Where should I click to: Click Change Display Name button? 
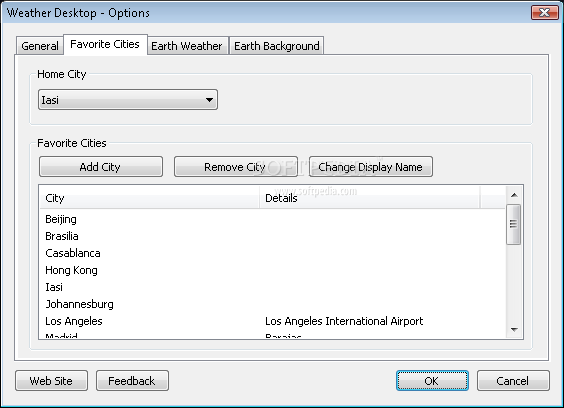click(370, 167)
